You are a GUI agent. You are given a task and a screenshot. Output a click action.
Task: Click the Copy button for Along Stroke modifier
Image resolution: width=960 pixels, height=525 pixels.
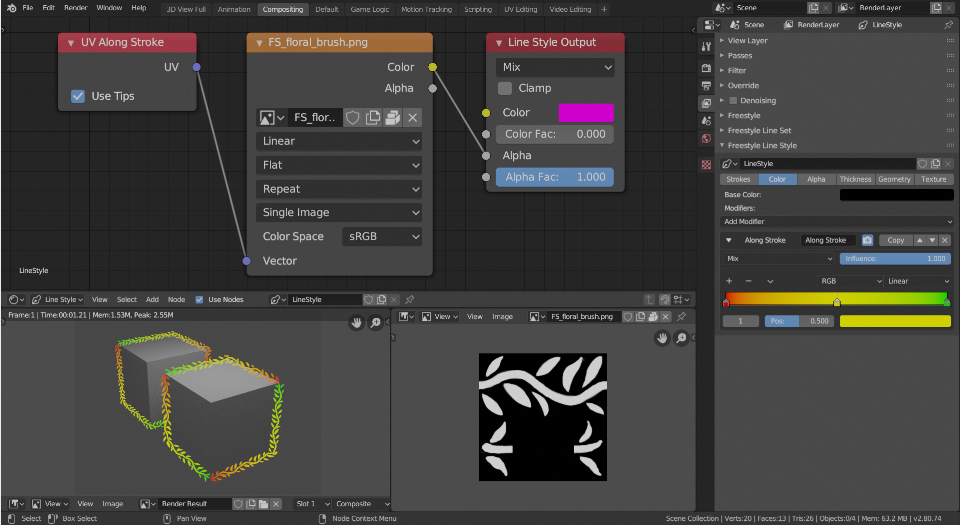coord(896,240)
